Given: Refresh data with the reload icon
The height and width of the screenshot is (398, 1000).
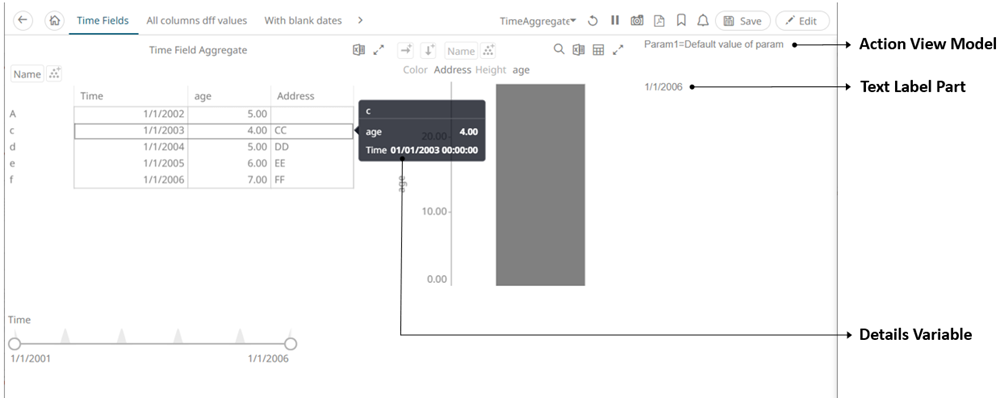Looking at the screenshot, I should (592, 20).
